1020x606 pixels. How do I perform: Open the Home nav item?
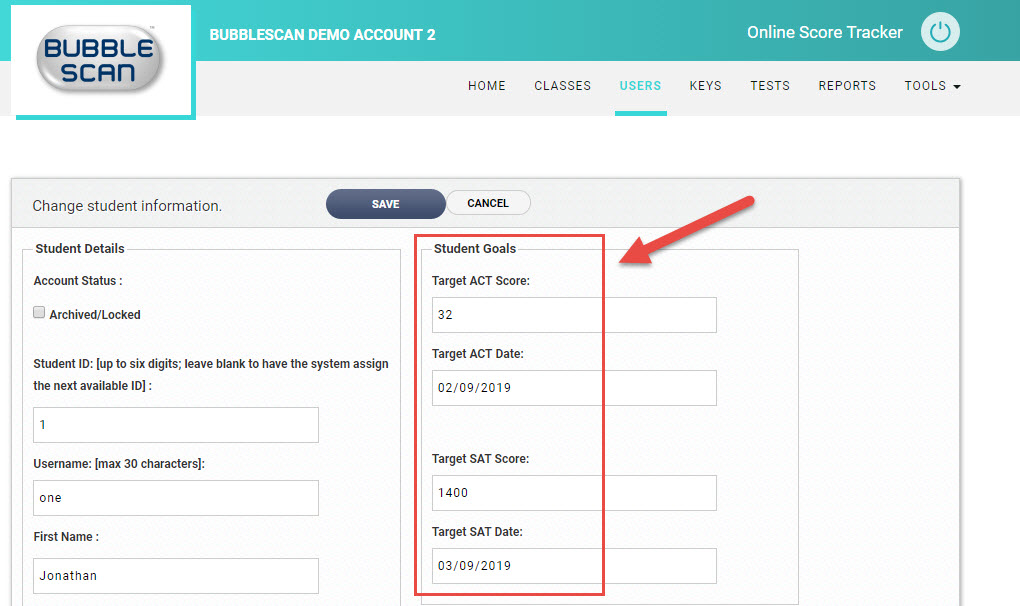pyautogui.click(x=487, y=86)
